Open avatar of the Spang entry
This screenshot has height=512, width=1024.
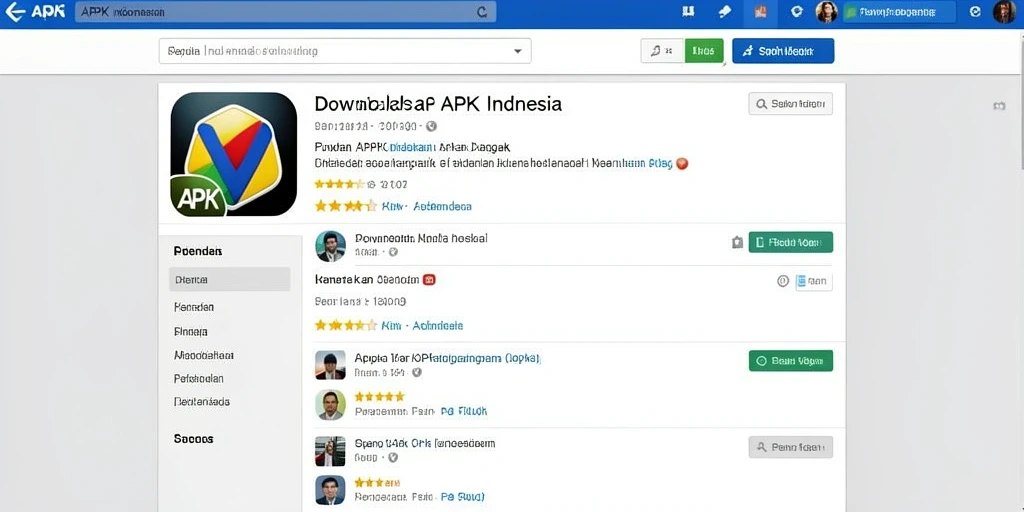tap(330, 451)
